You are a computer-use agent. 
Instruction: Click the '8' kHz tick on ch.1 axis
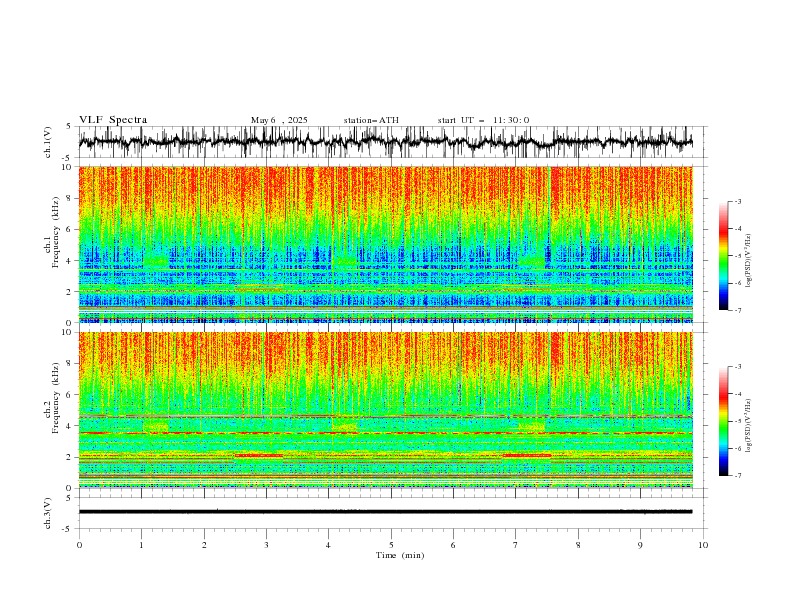click(69, 198)
